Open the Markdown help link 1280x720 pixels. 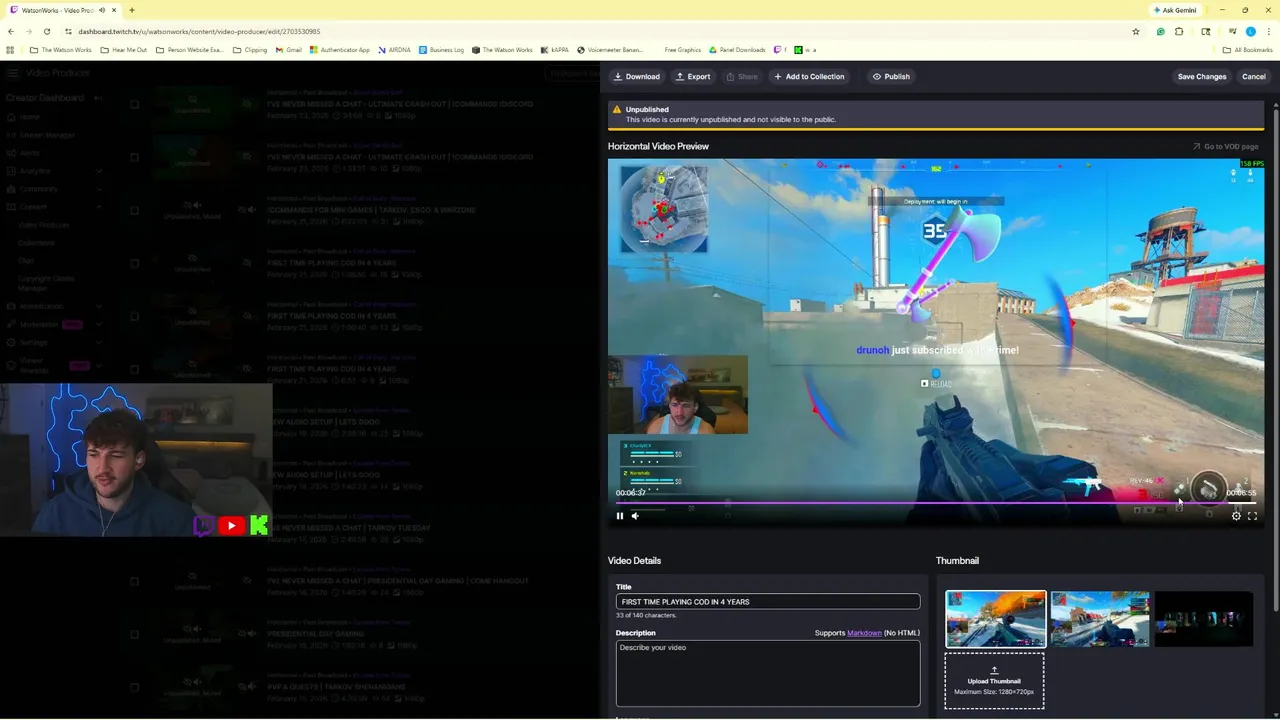[x=864, y=633]
